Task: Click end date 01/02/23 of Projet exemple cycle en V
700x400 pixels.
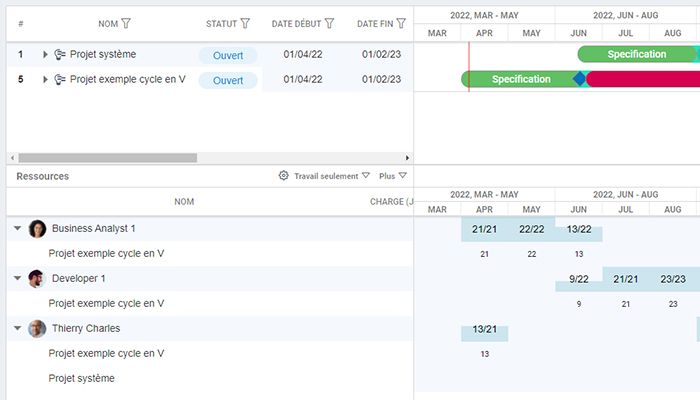Action: [381, 79]
